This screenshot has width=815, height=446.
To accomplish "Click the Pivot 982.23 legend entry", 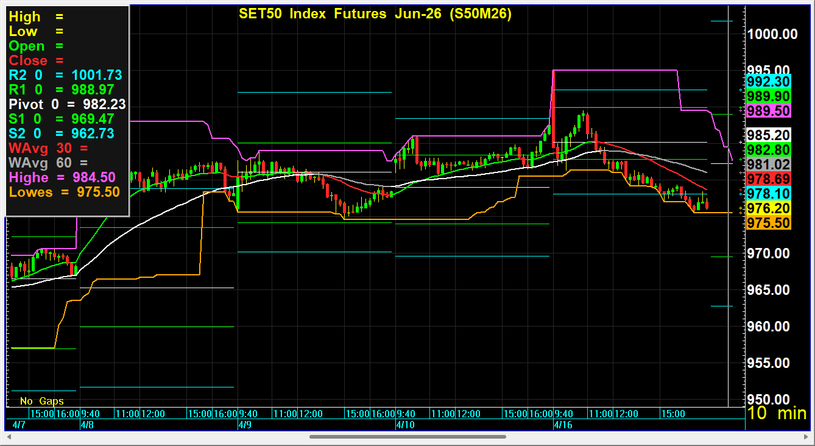I will (x=65, y=103).
